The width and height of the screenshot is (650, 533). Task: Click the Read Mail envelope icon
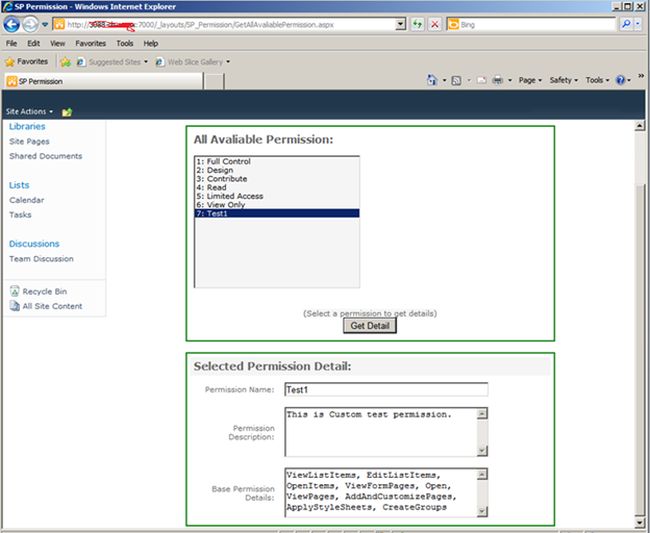tap(481, 80)
